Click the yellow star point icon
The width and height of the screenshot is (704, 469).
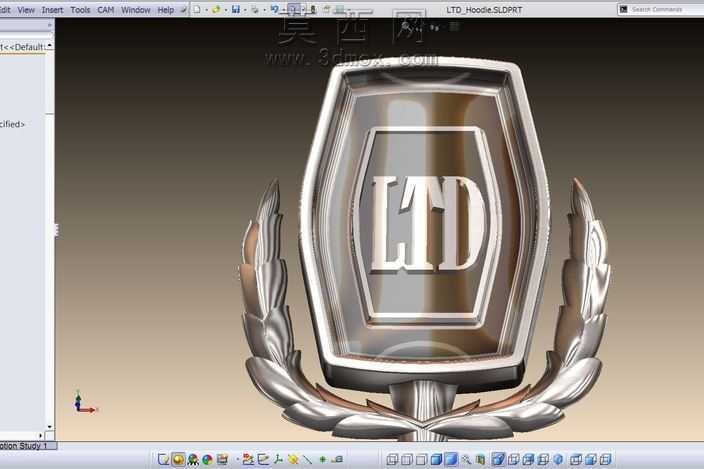click(293, 459)
